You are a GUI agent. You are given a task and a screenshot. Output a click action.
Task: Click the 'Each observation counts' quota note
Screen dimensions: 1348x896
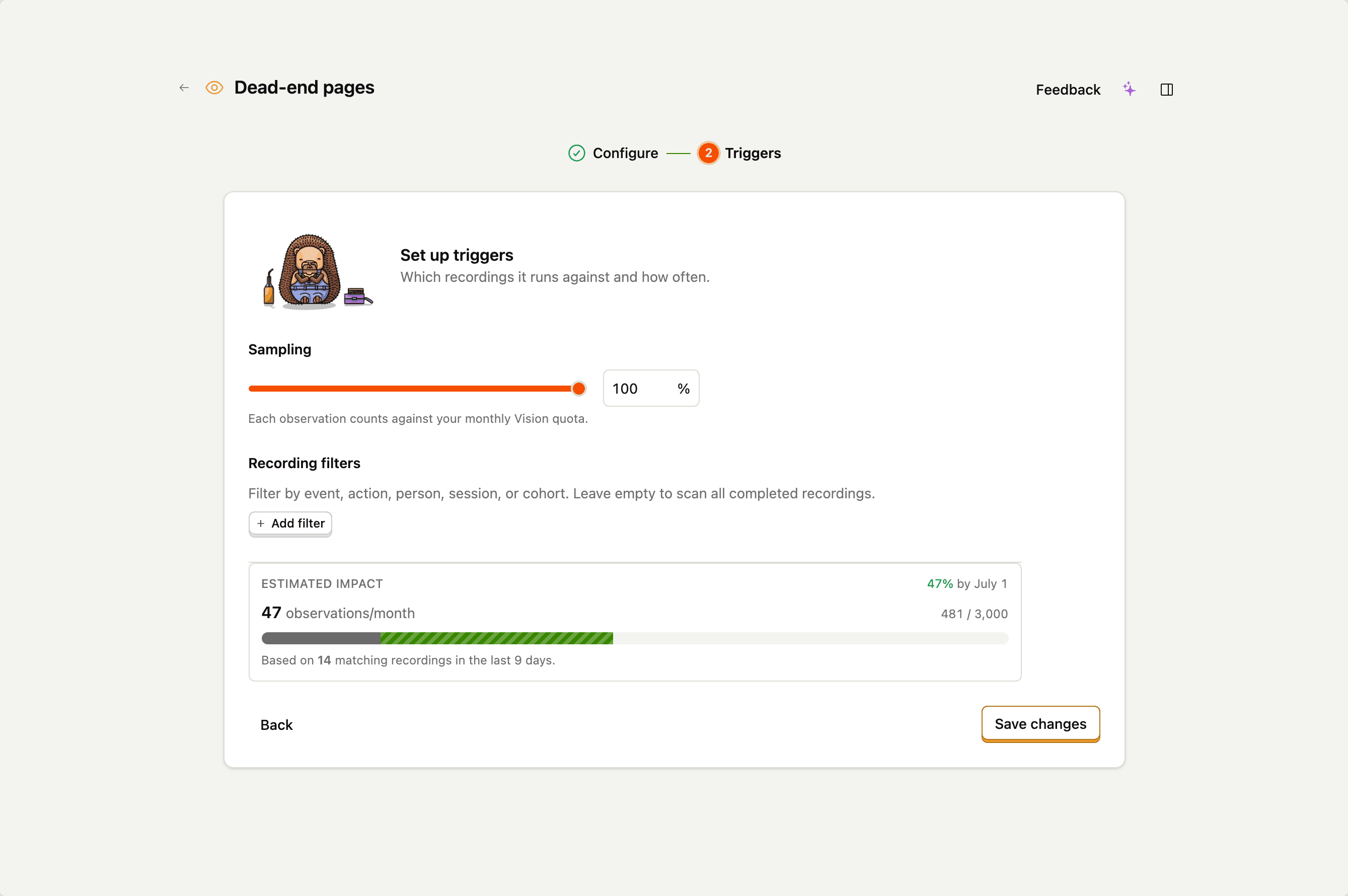coord(418,418)
